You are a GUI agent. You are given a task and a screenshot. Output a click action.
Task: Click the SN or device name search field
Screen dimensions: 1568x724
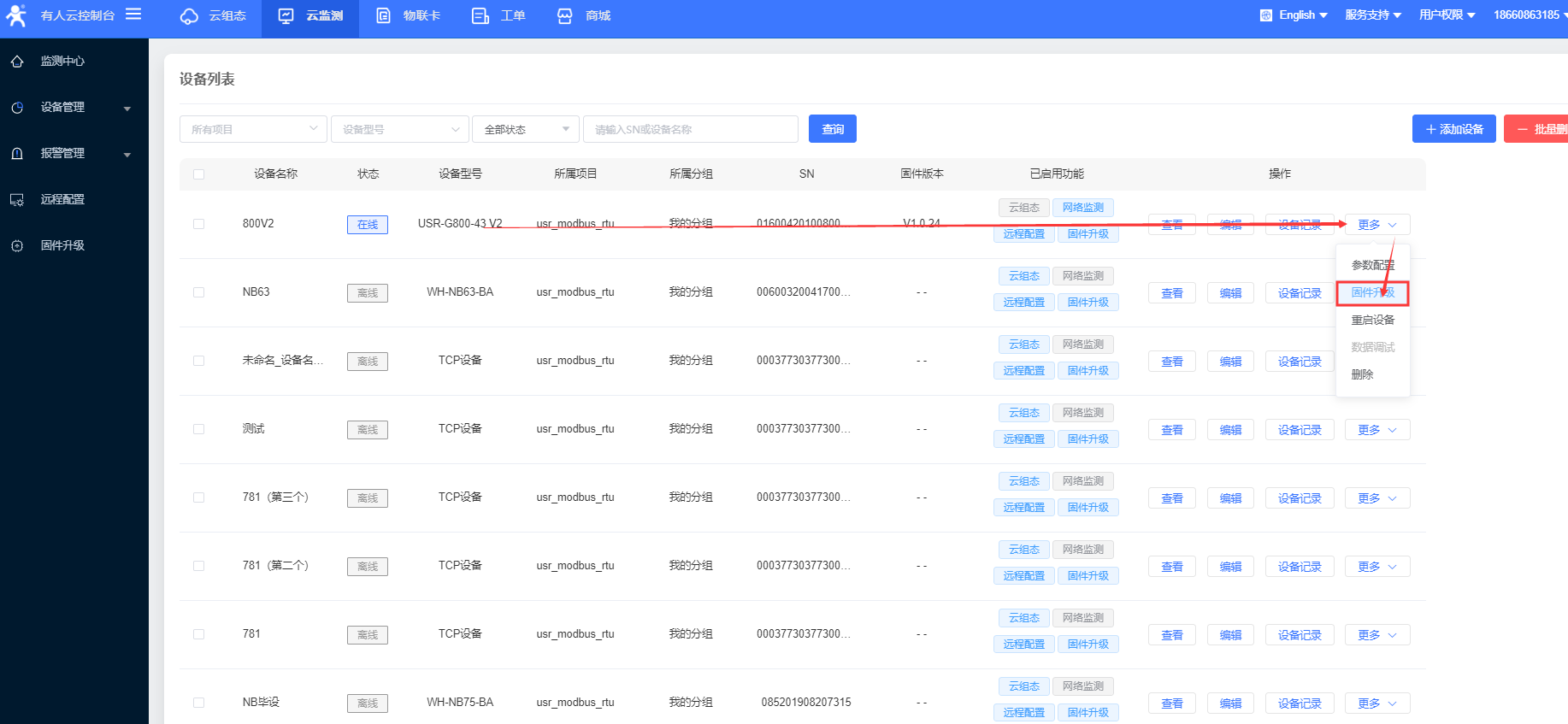pyautogui.click(x=690, y=129)
